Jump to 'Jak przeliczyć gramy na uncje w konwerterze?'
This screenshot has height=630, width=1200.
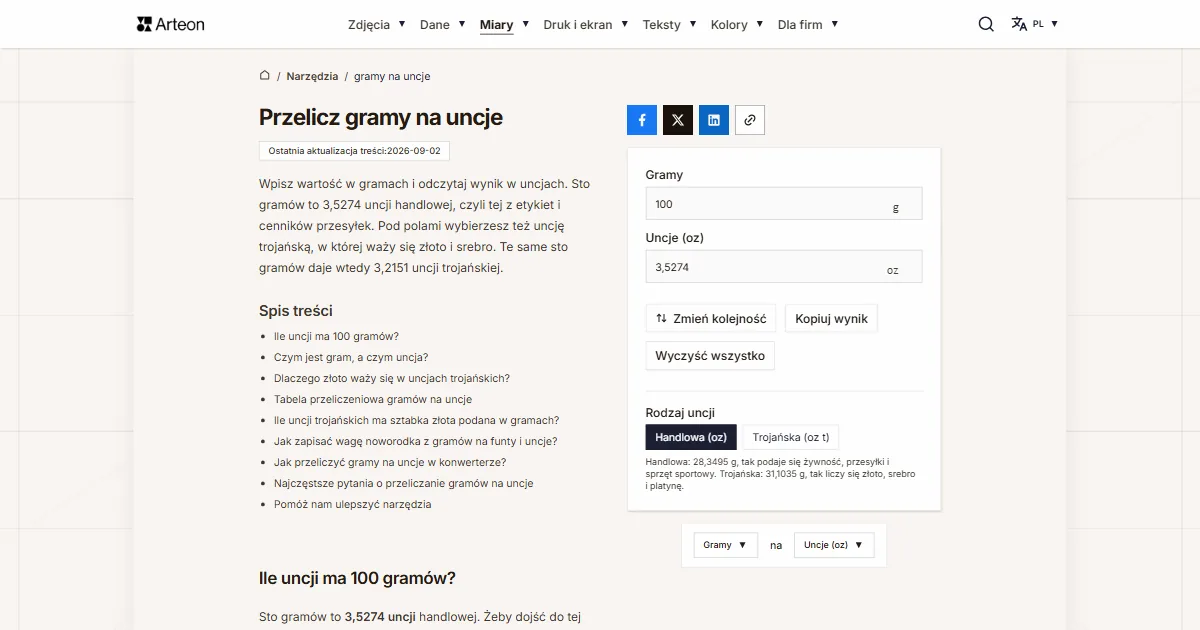click(x=390, y=462)
